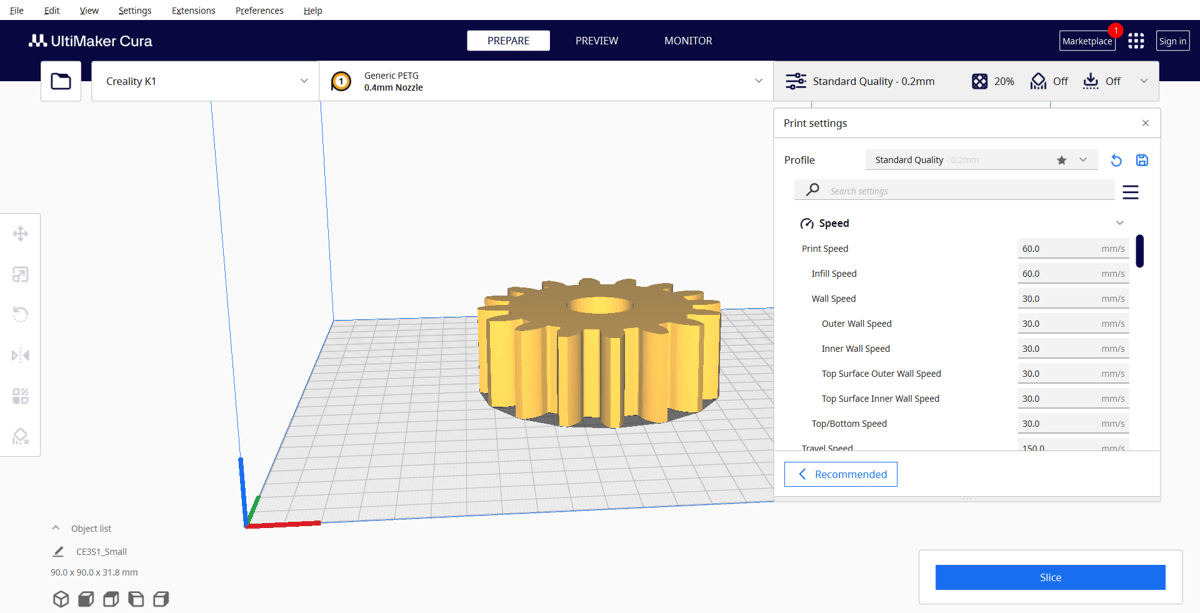Edit the Wall Speed value
This screenshot has height=613, width=1200.
coord(1073,298)
